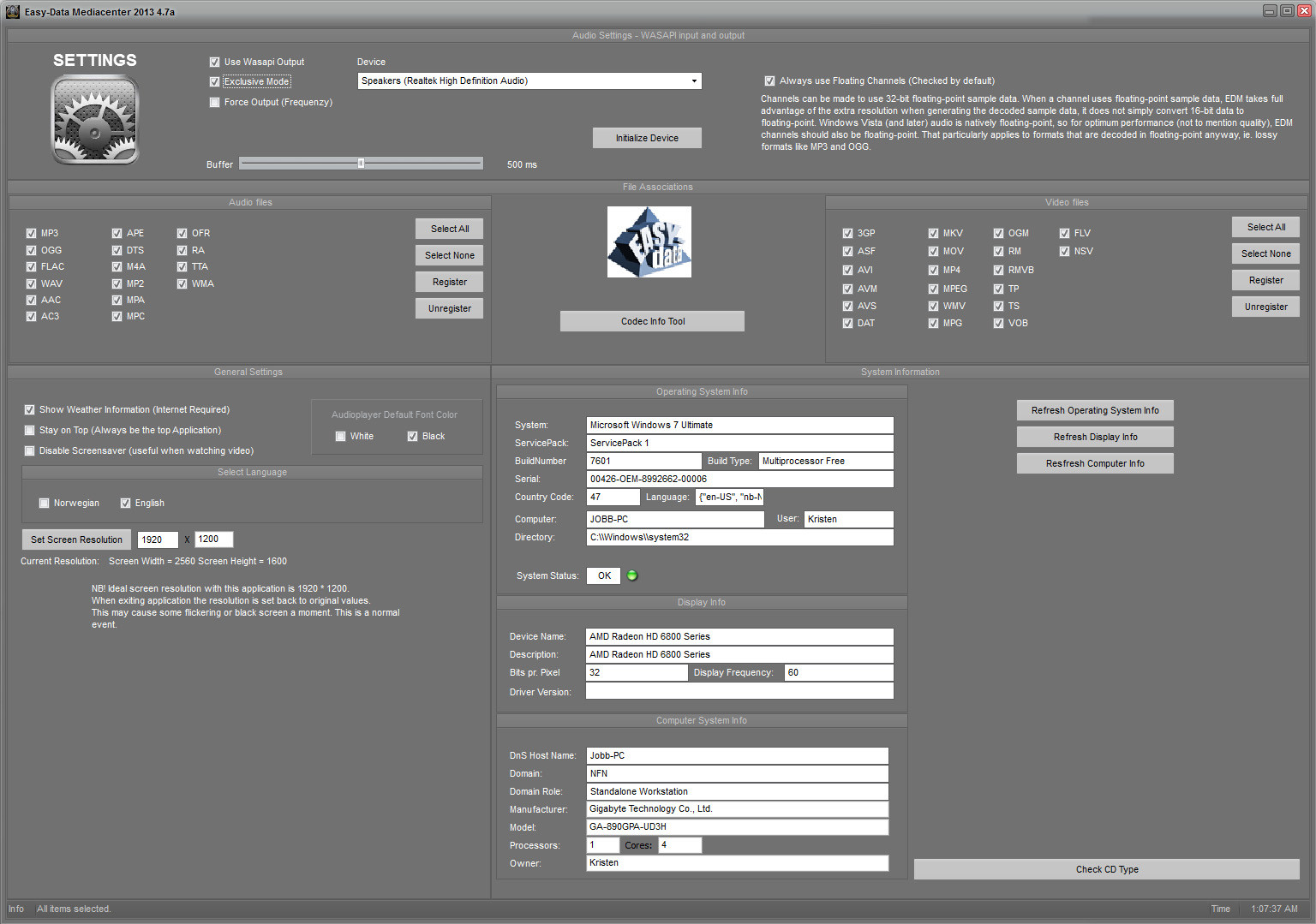Click 'All items selected.' status text
This screenshot has height=924, width=1316.
click(74, 909)
